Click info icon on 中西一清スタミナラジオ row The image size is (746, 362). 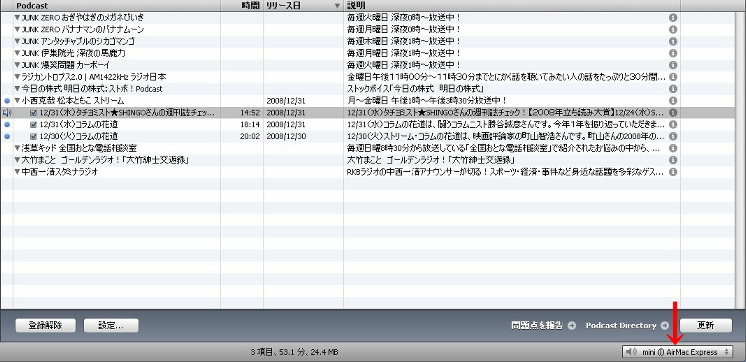click(x=673, y=172)
